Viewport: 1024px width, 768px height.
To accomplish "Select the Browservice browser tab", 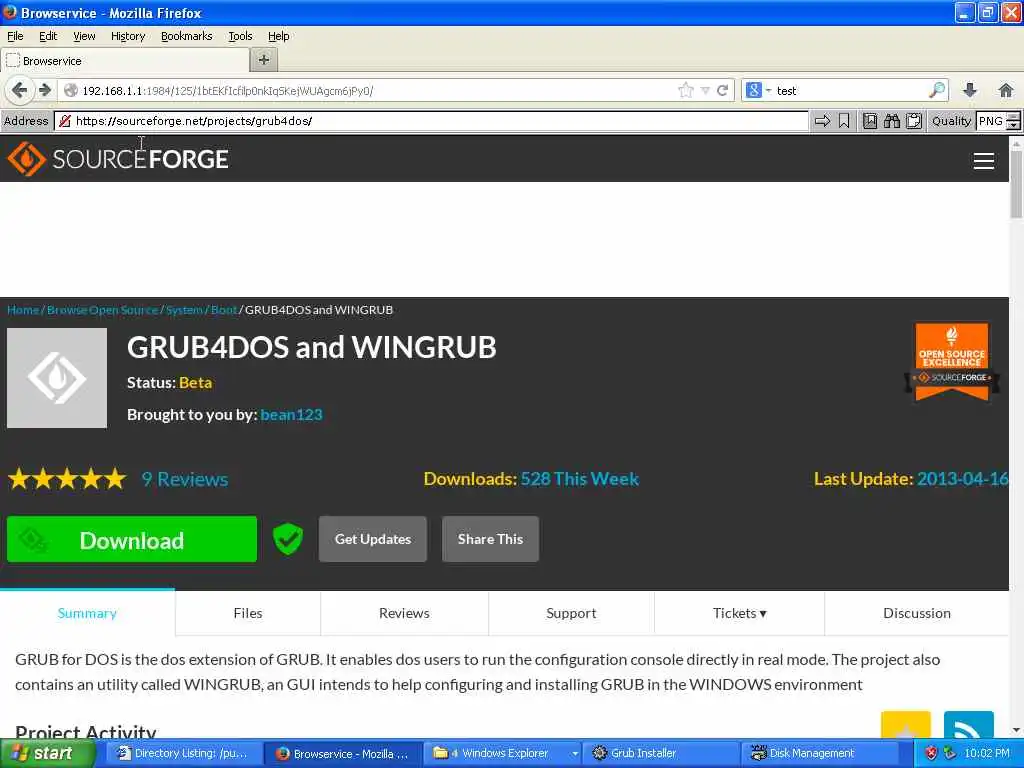I will [124, 60].
